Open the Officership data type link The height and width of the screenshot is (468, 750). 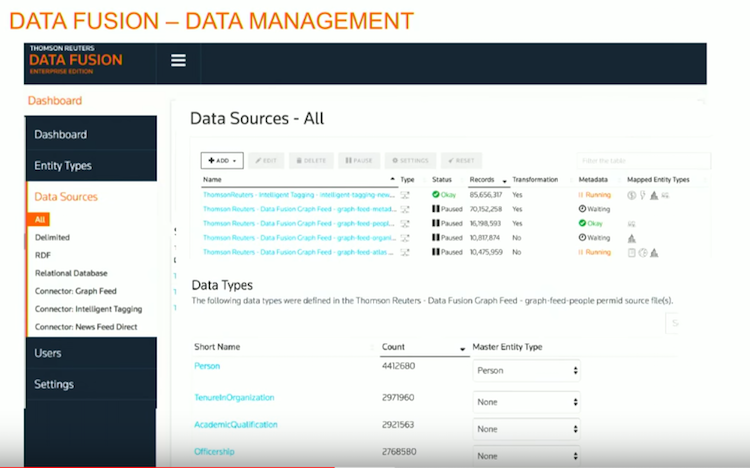[x=214, y=452]
